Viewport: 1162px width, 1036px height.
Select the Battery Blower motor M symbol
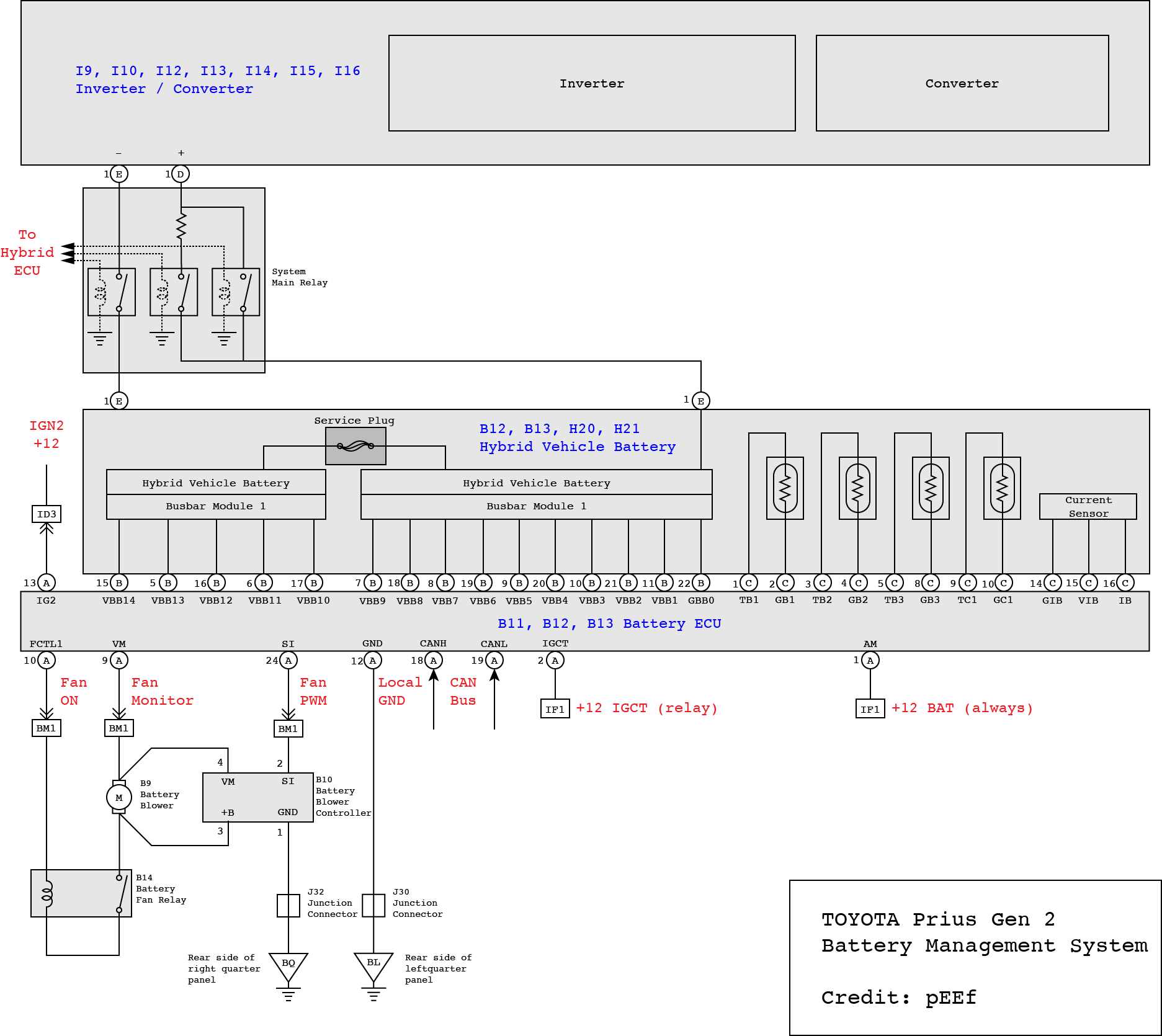[119, 798]
